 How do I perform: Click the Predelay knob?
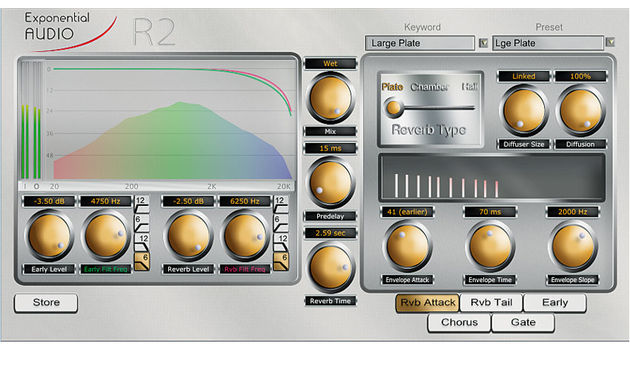(330, 183)
